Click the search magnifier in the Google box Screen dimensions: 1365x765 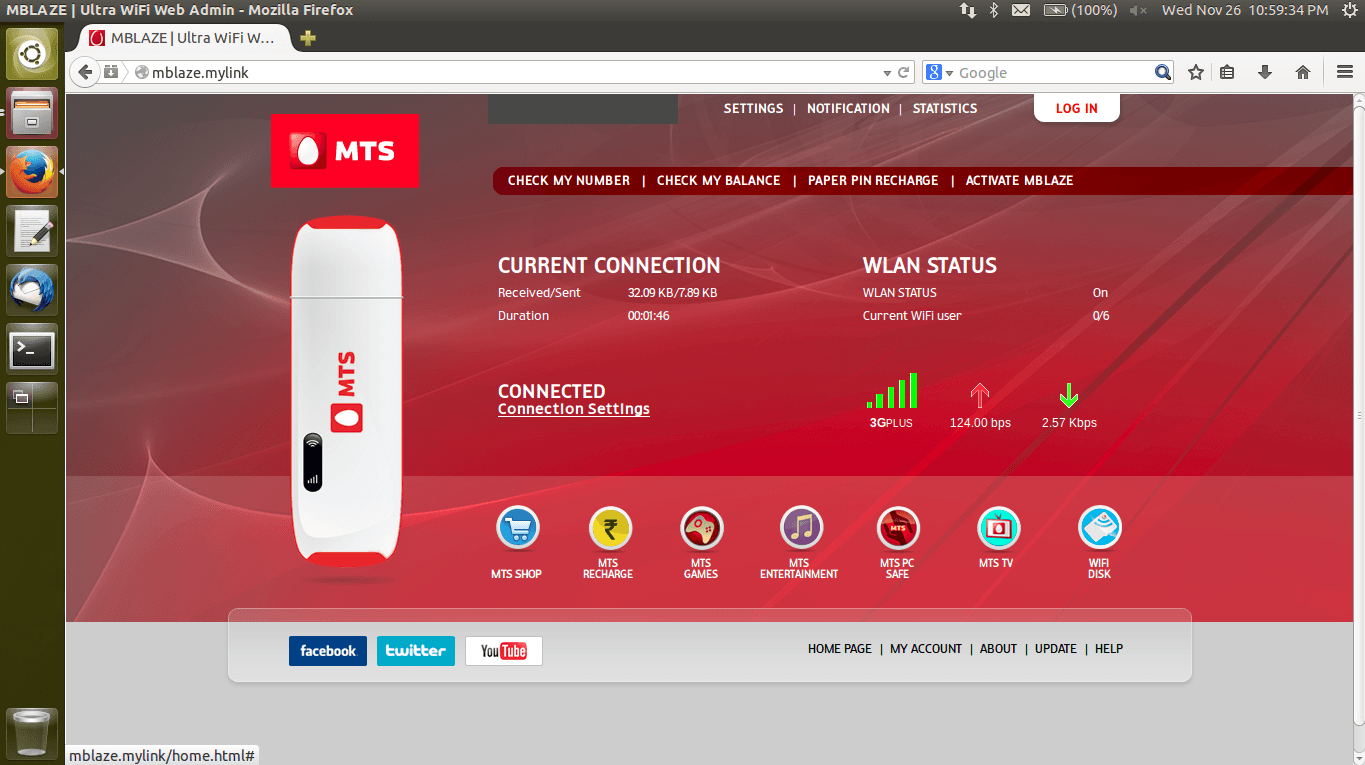[1162, 72]
